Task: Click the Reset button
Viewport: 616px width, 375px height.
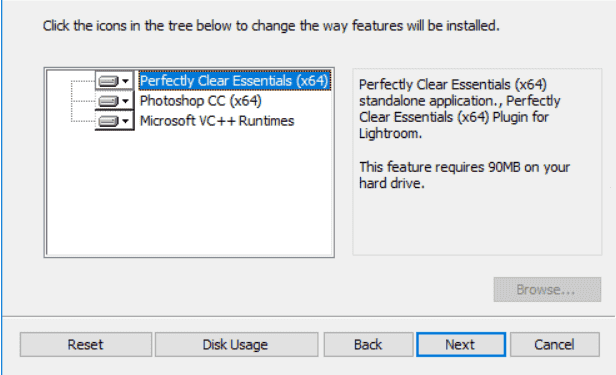Action: [86, 345]
